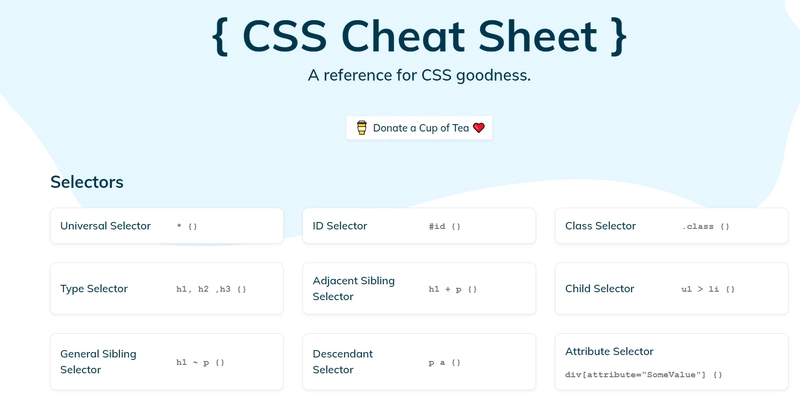The width and height of the screenshot is (800, 401).
Task: Click the Selectors section heading
Action: (87, 182)
